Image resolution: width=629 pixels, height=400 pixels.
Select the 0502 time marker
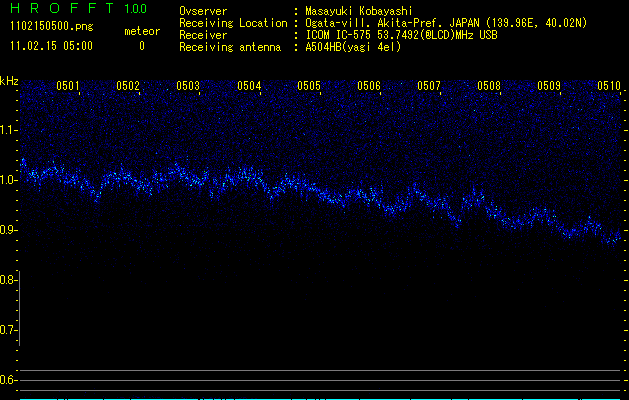128,86
